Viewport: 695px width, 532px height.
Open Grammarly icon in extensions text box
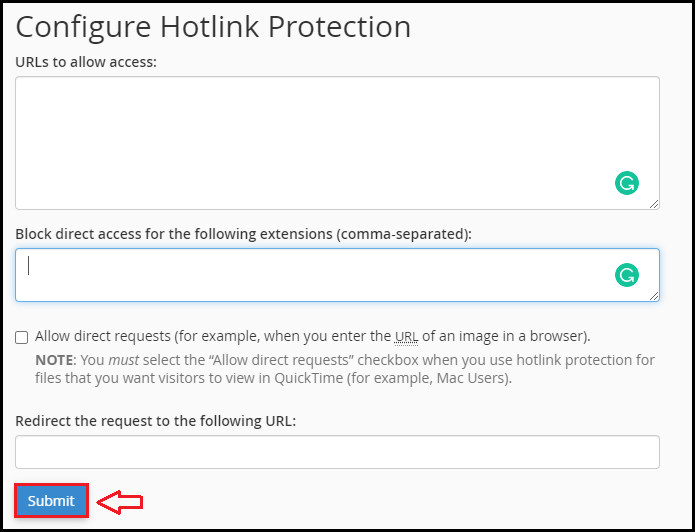(x=627, y=275)
